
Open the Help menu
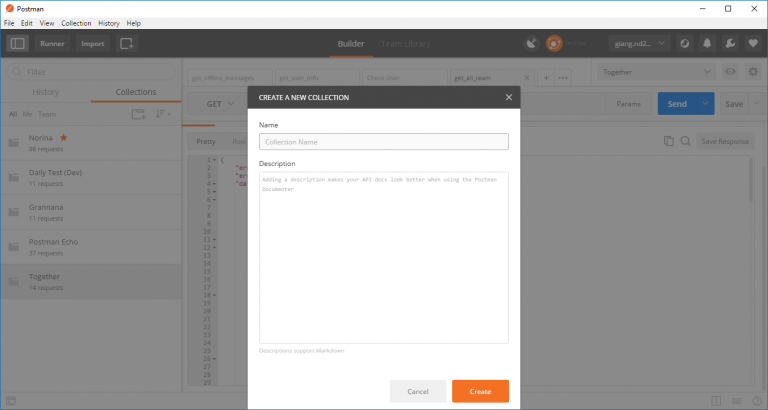(x=134, y=23)
